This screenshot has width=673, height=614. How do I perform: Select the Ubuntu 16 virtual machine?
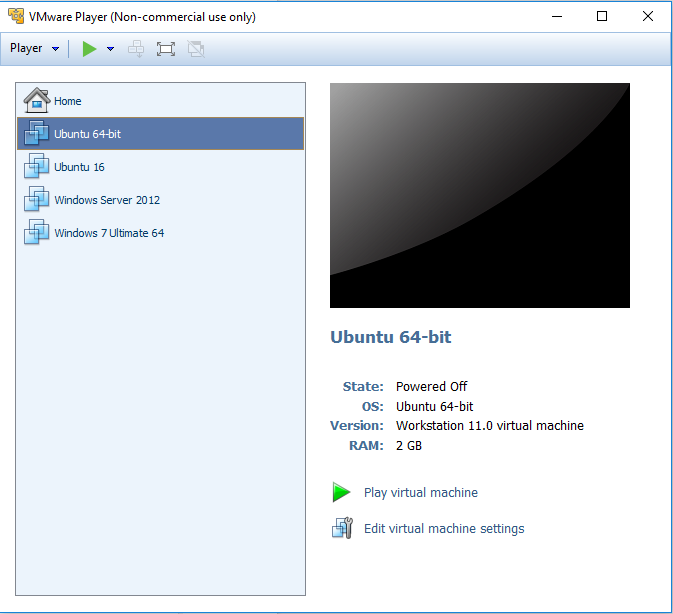(161, 167)
